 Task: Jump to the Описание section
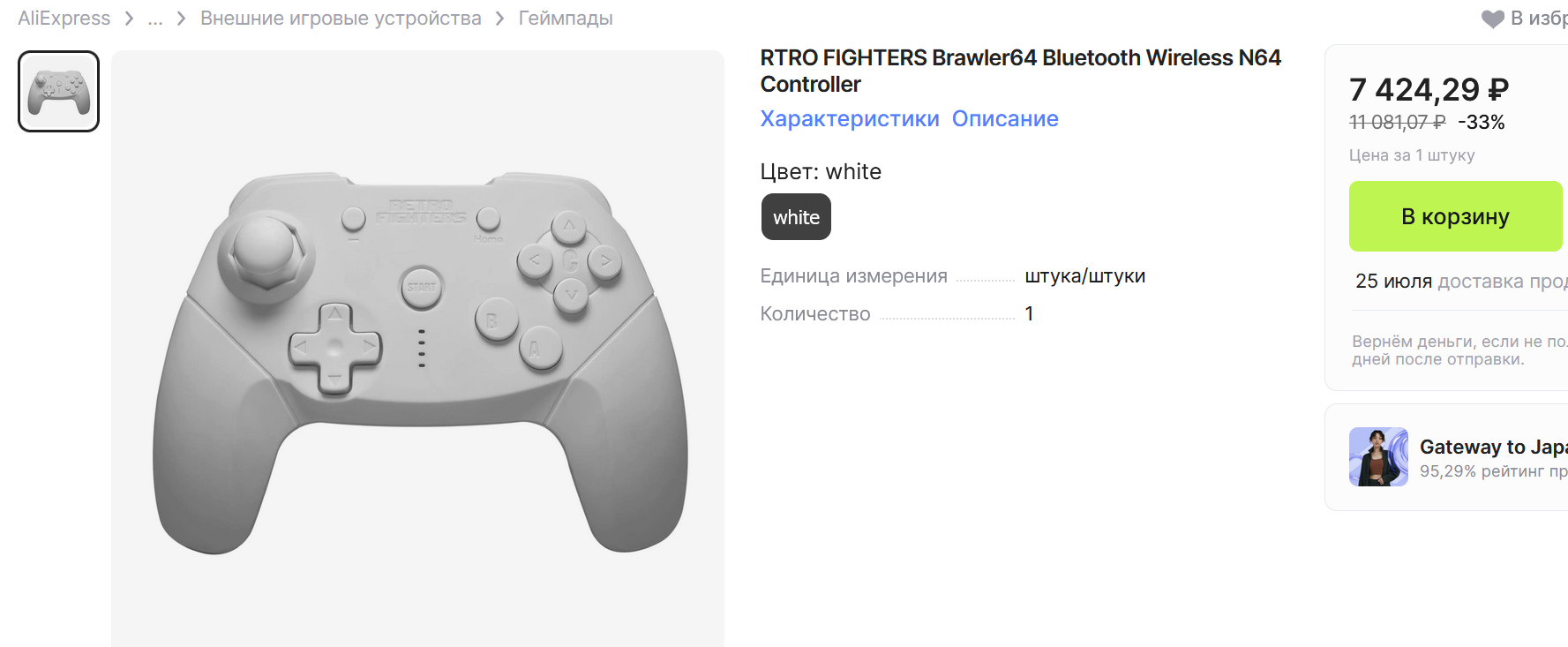[x=1005, y=118]
